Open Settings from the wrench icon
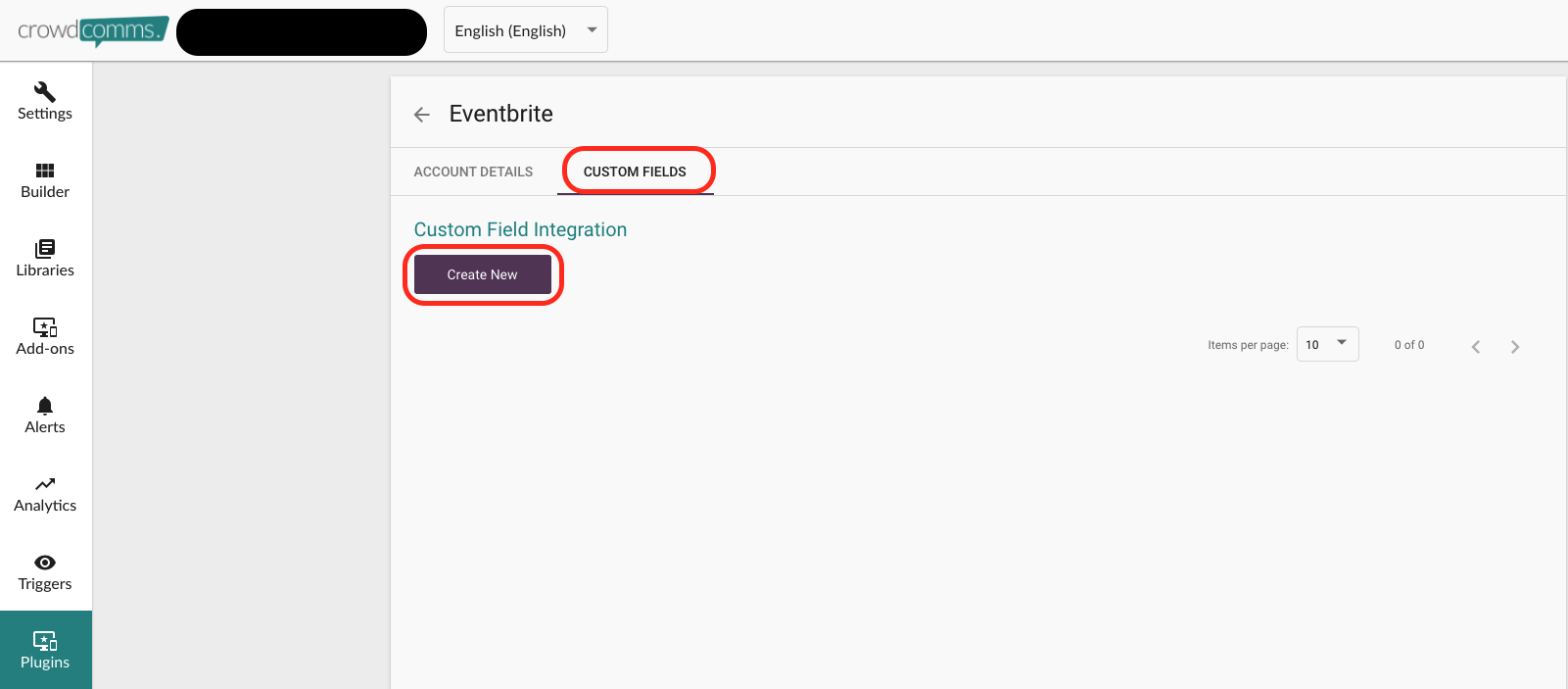1568x689 pixels. 45,91
